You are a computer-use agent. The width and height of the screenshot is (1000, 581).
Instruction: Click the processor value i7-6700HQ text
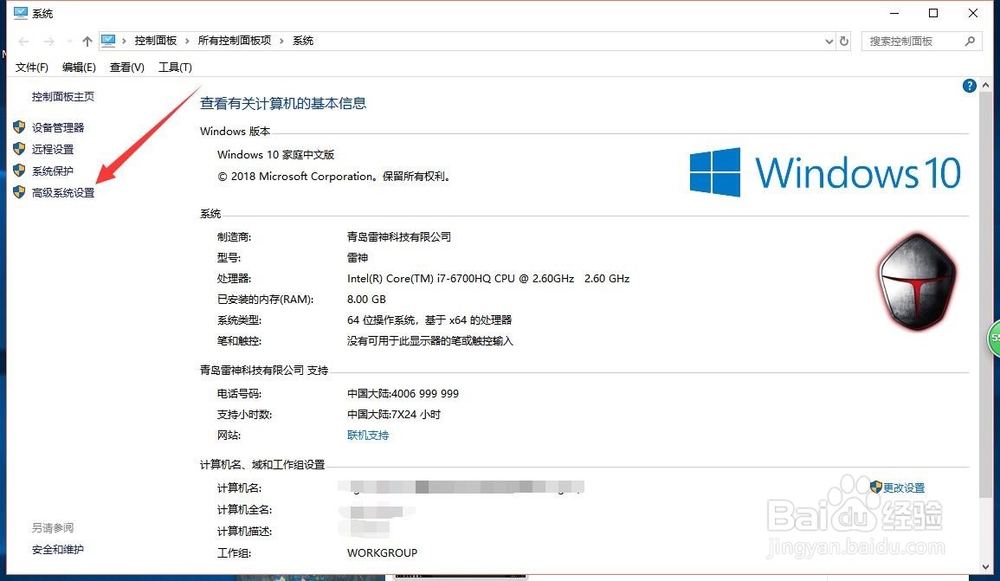[489, 279]
